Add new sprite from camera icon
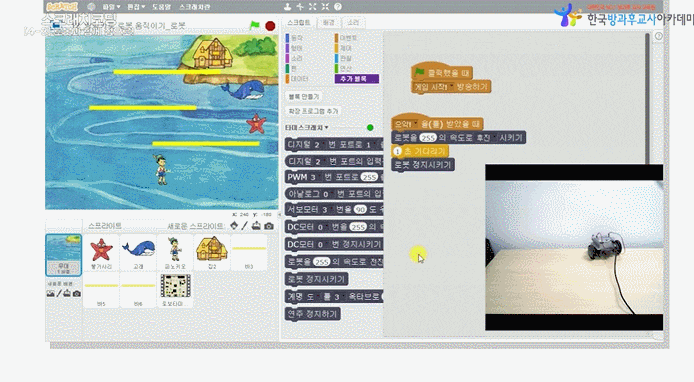 269,226
